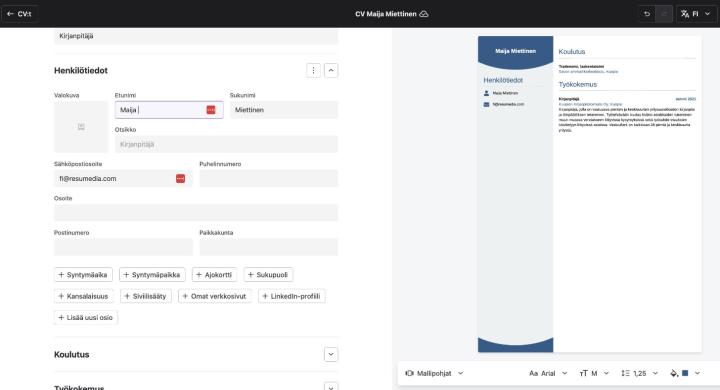Click red icon in email field
Viewport: 720px width, 390px height.
(180, 178)
